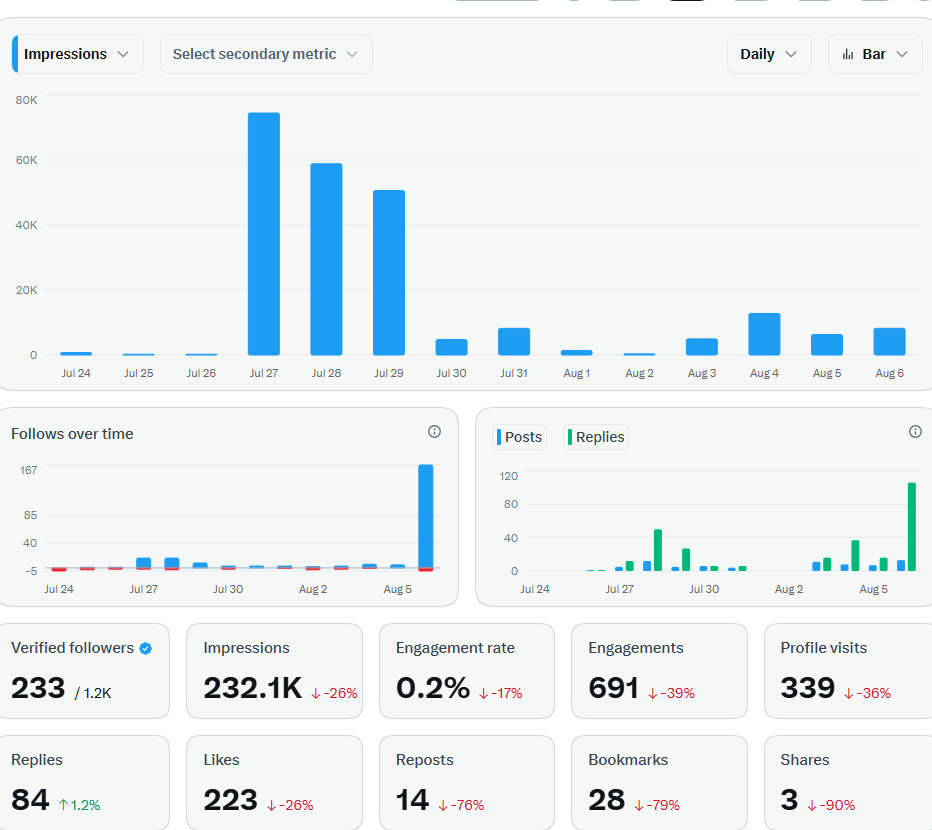Screen dimensions: 932x830
Task: Click the Jul 27 impressions bar
Action: pyautogui.click(x=264, y=234)
